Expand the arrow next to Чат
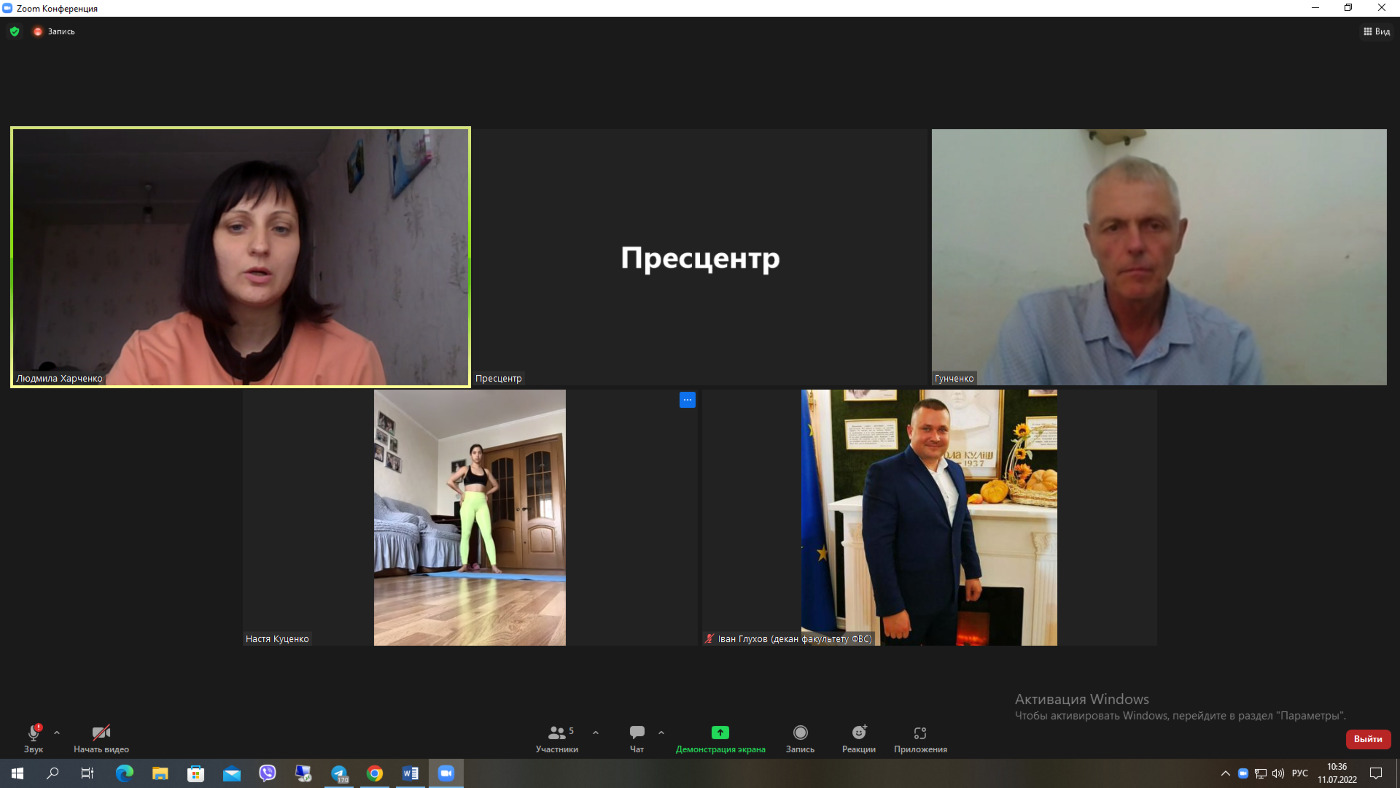 pyautogui.click(x=661, y=733)
